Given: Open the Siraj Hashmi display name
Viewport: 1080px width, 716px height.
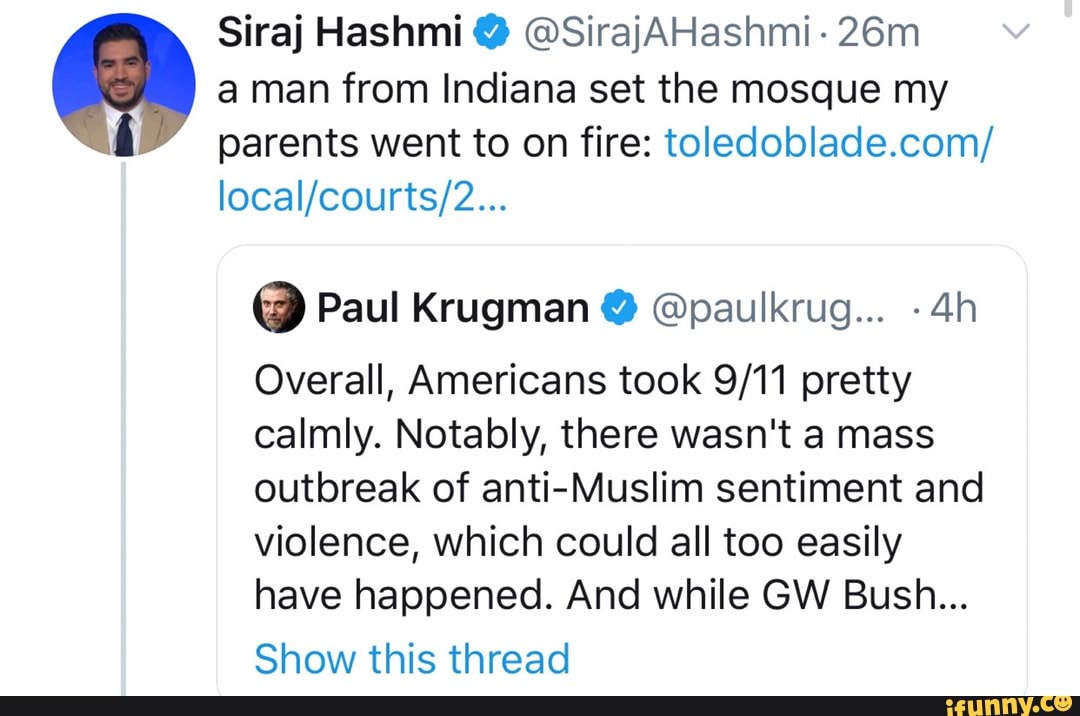Looking at the screenshot, I should [x=346, y=36].
